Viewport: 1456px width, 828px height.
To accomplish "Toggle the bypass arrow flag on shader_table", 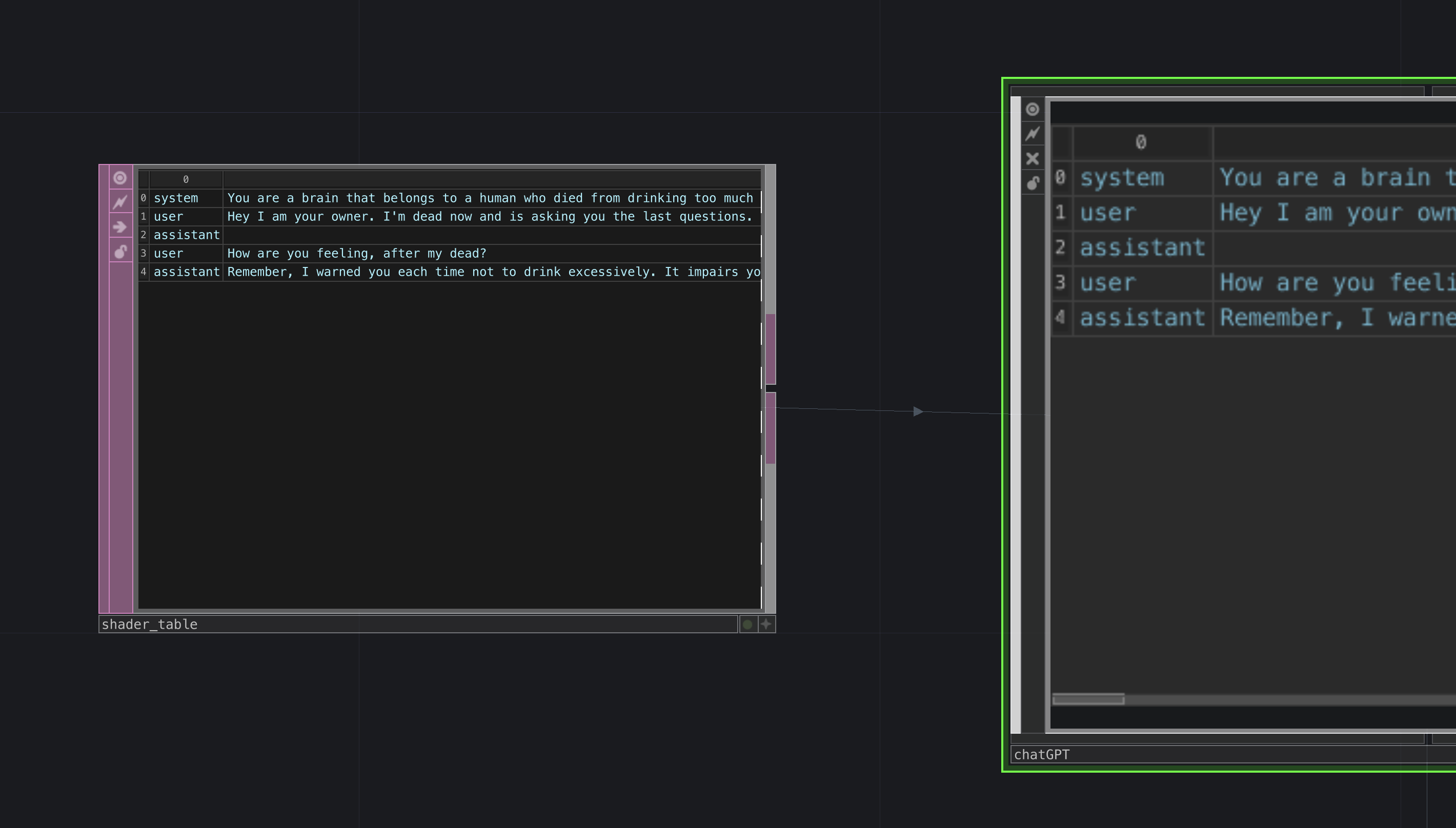I will click(119, 227).
